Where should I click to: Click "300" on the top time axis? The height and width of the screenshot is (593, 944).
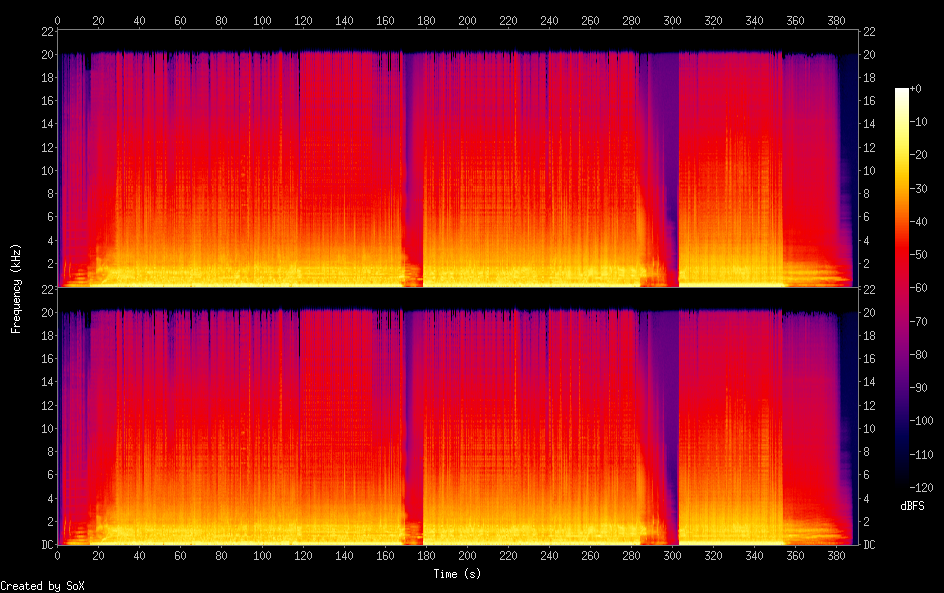(672, 20)
